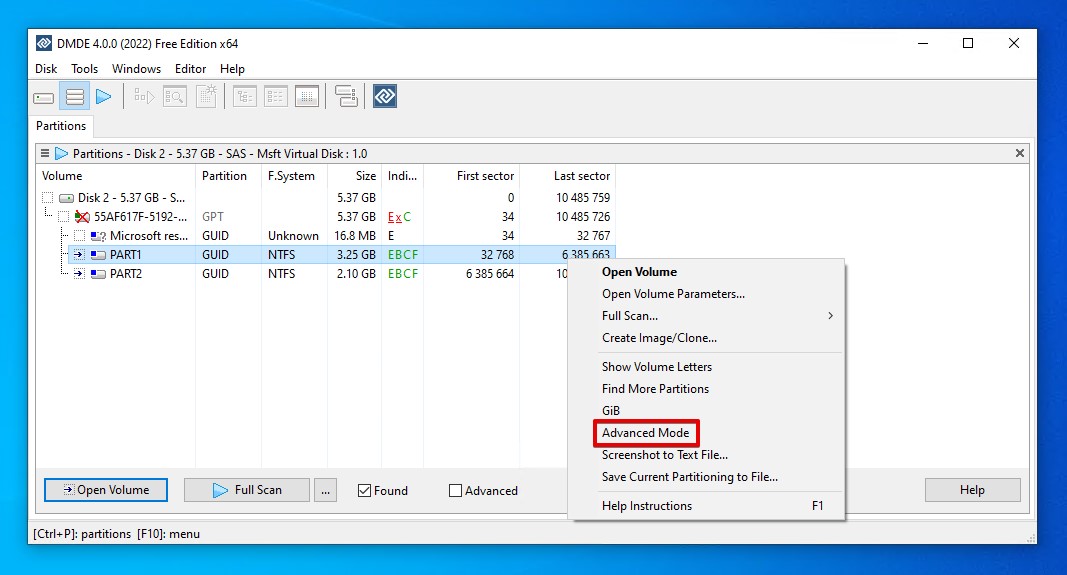Click the Select Drive toolbar icon
Viewport: 1067px width, 575px height.
tap(44, 97)
